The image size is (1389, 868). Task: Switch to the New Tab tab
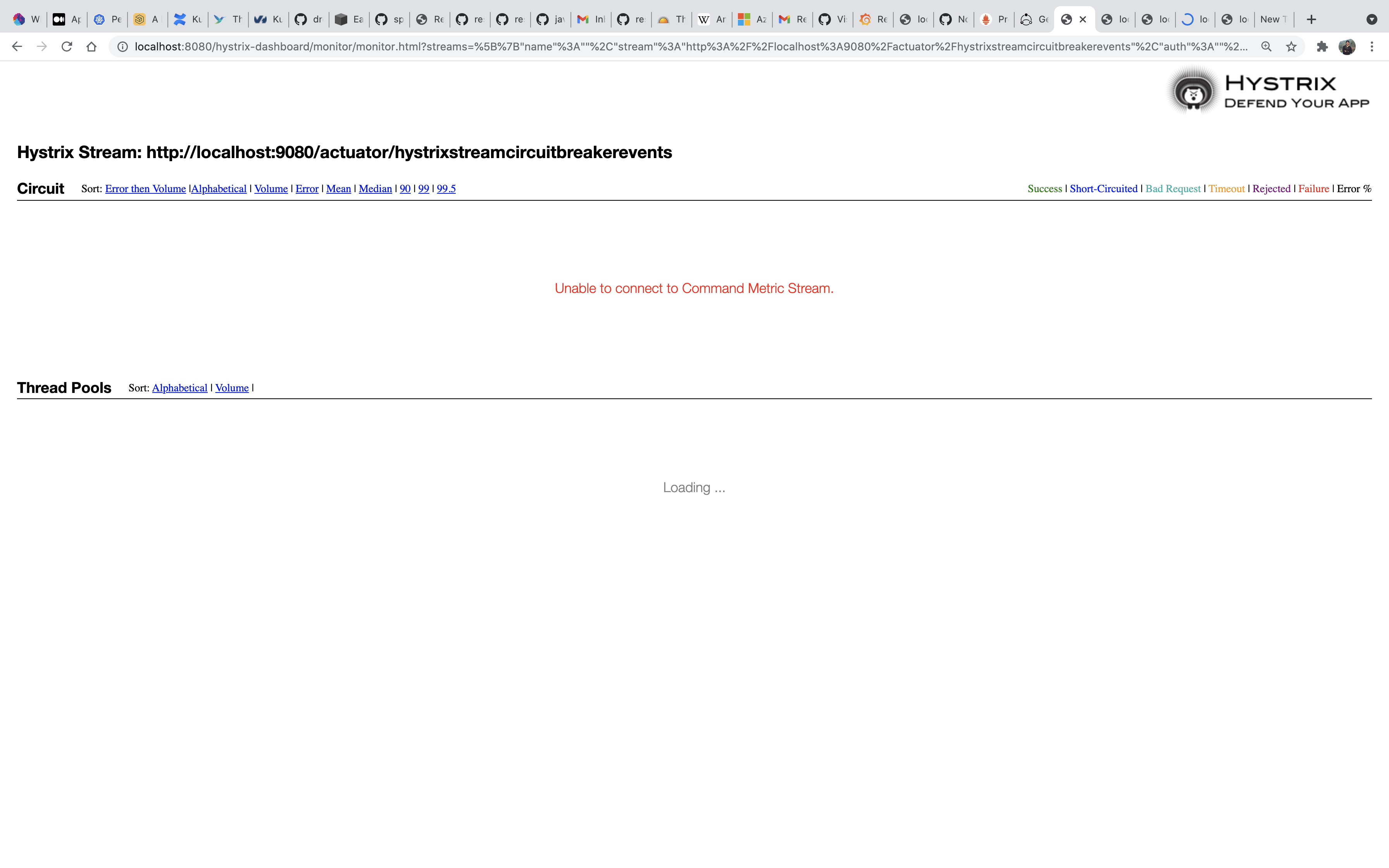(1272, 19)
